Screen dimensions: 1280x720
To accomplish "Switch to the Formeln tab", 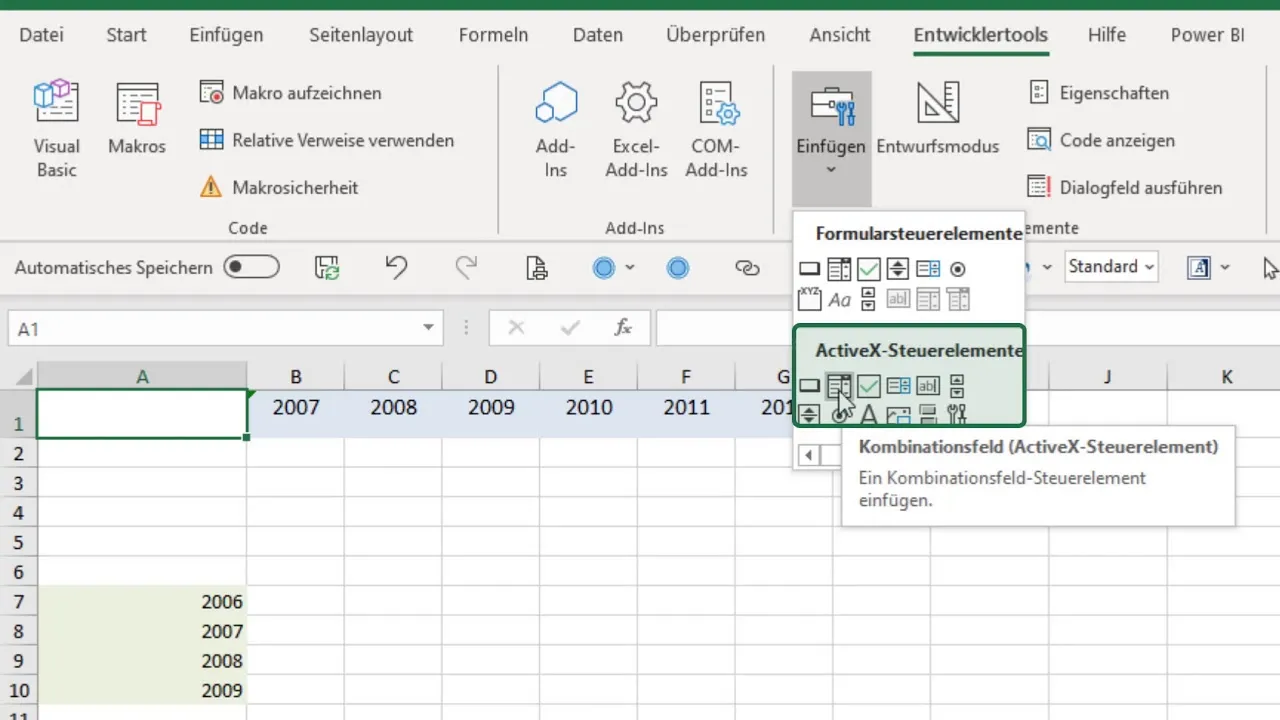I will click(x=493, y=35).
